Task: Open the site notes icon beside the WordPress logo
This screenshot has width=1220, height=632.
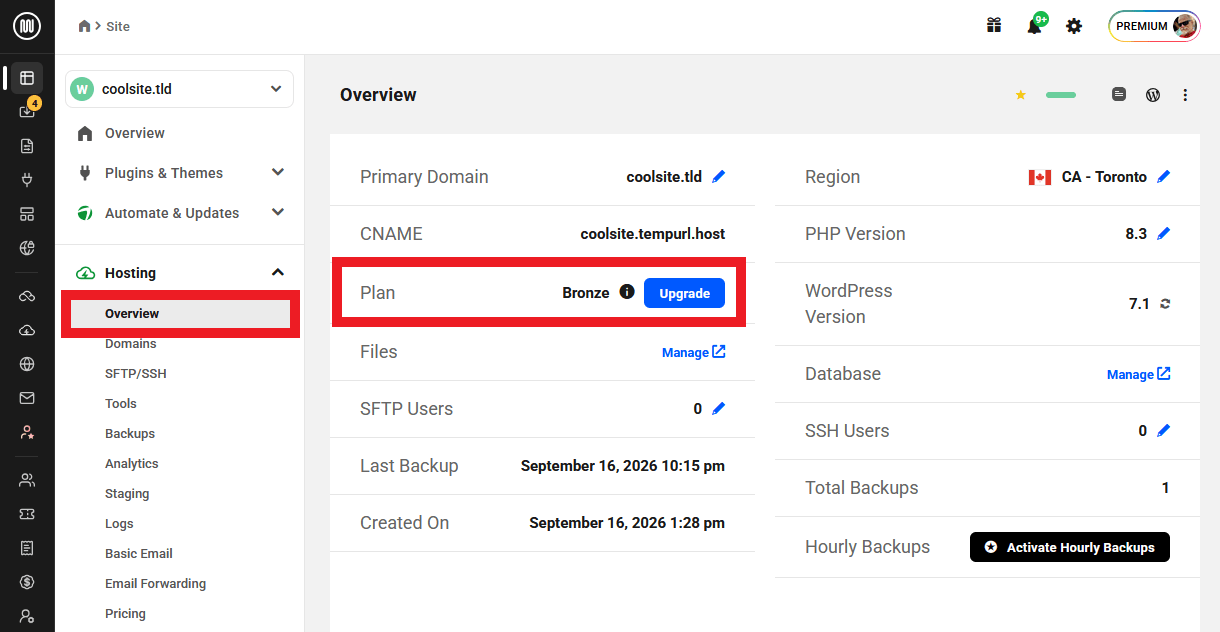Action: pos(1119,94)
